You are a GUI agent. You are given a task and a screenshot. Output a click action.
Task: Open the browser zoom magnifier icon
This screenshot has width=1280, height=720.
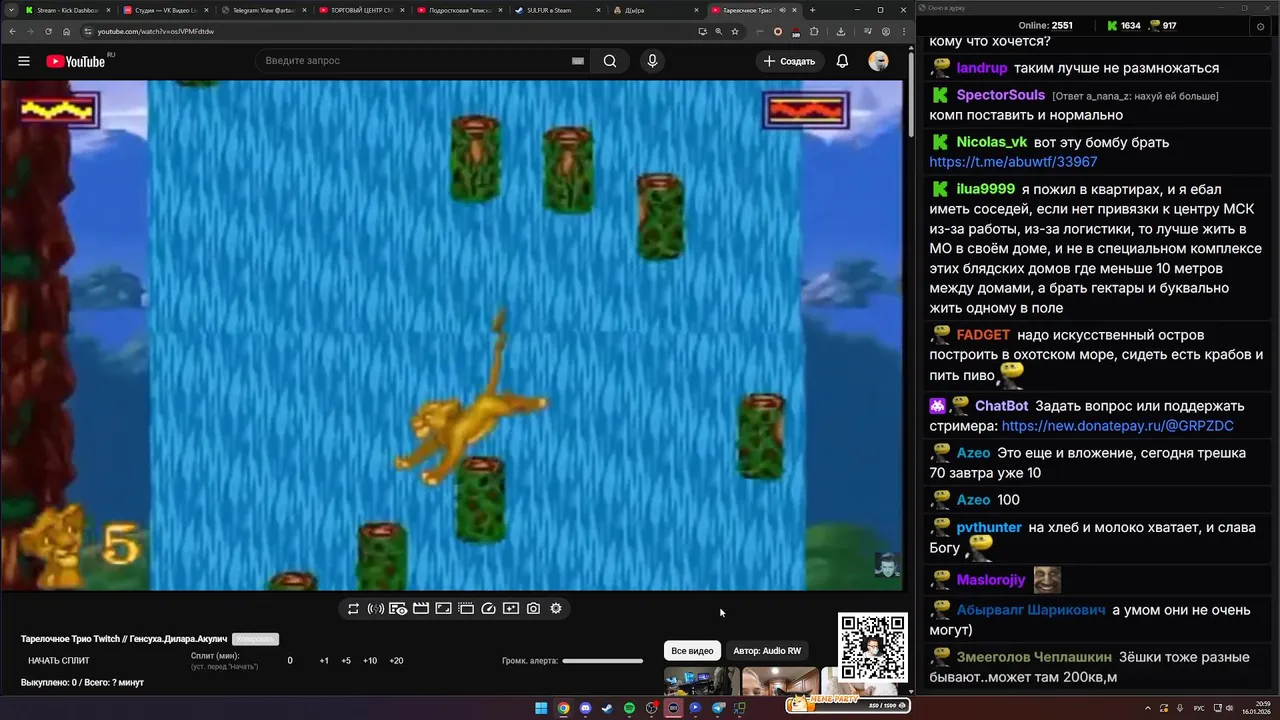click(718, 31)
